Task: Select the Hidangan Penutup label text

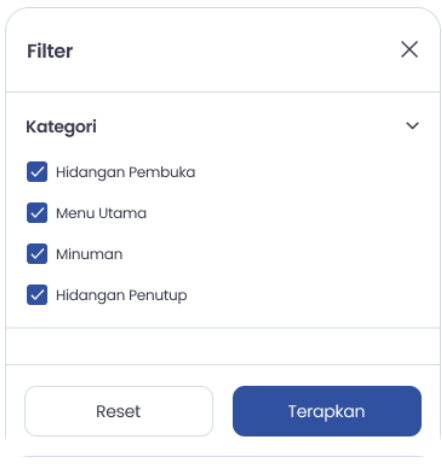Action: point(122,296)
